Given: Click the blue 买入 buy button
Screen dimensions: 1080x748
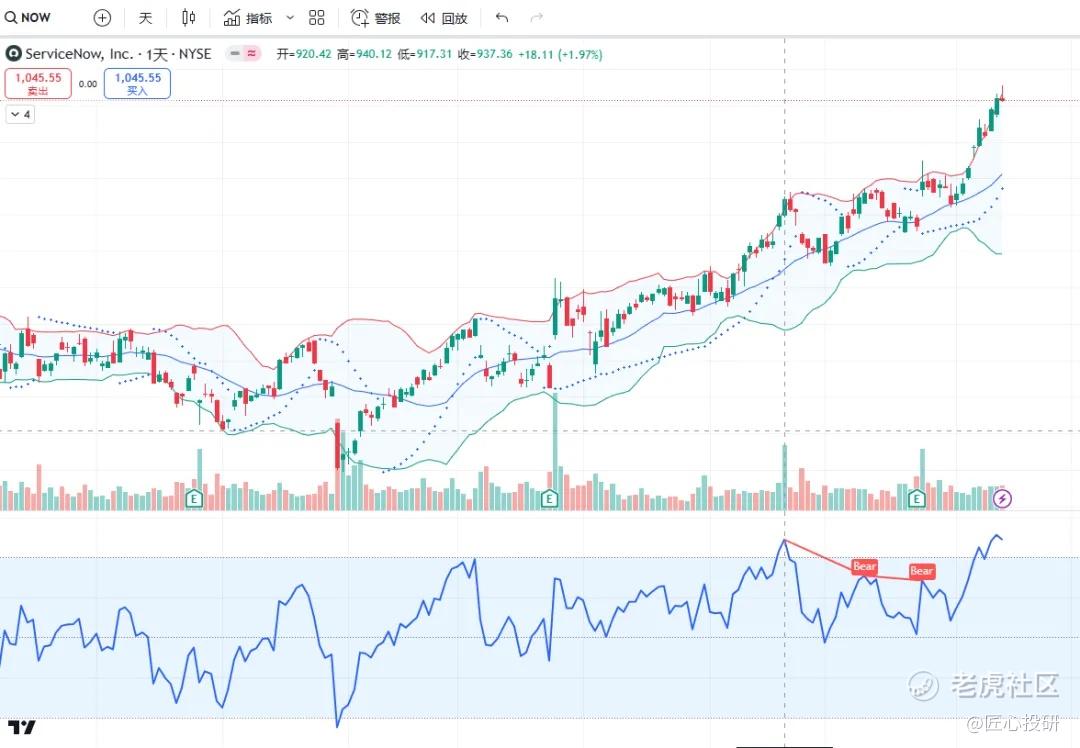Looking at the screenshot, I should click(137, 84).
